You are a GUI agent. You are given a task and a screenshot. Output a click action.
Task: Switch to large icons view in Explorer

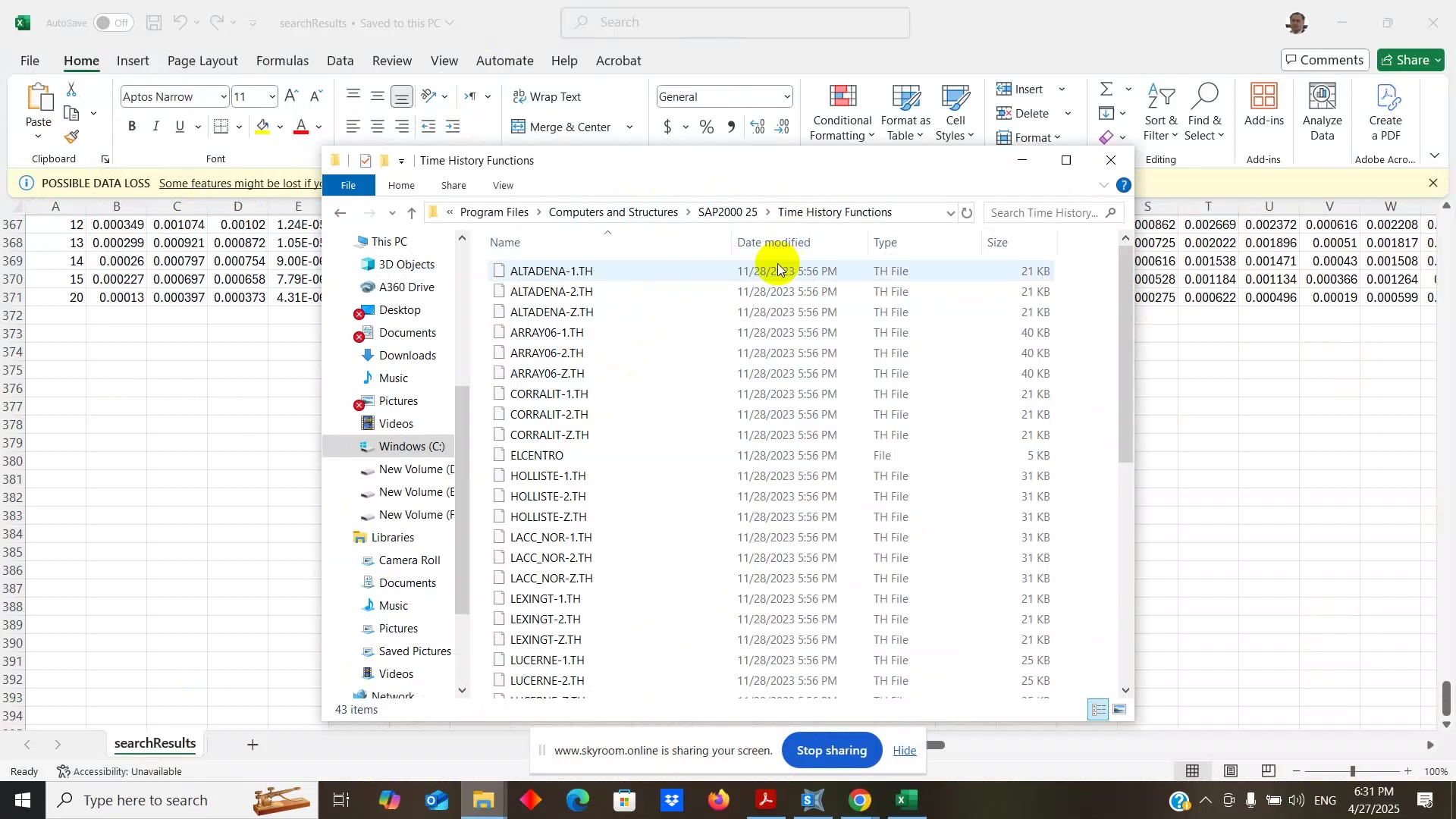(1120, 711)
